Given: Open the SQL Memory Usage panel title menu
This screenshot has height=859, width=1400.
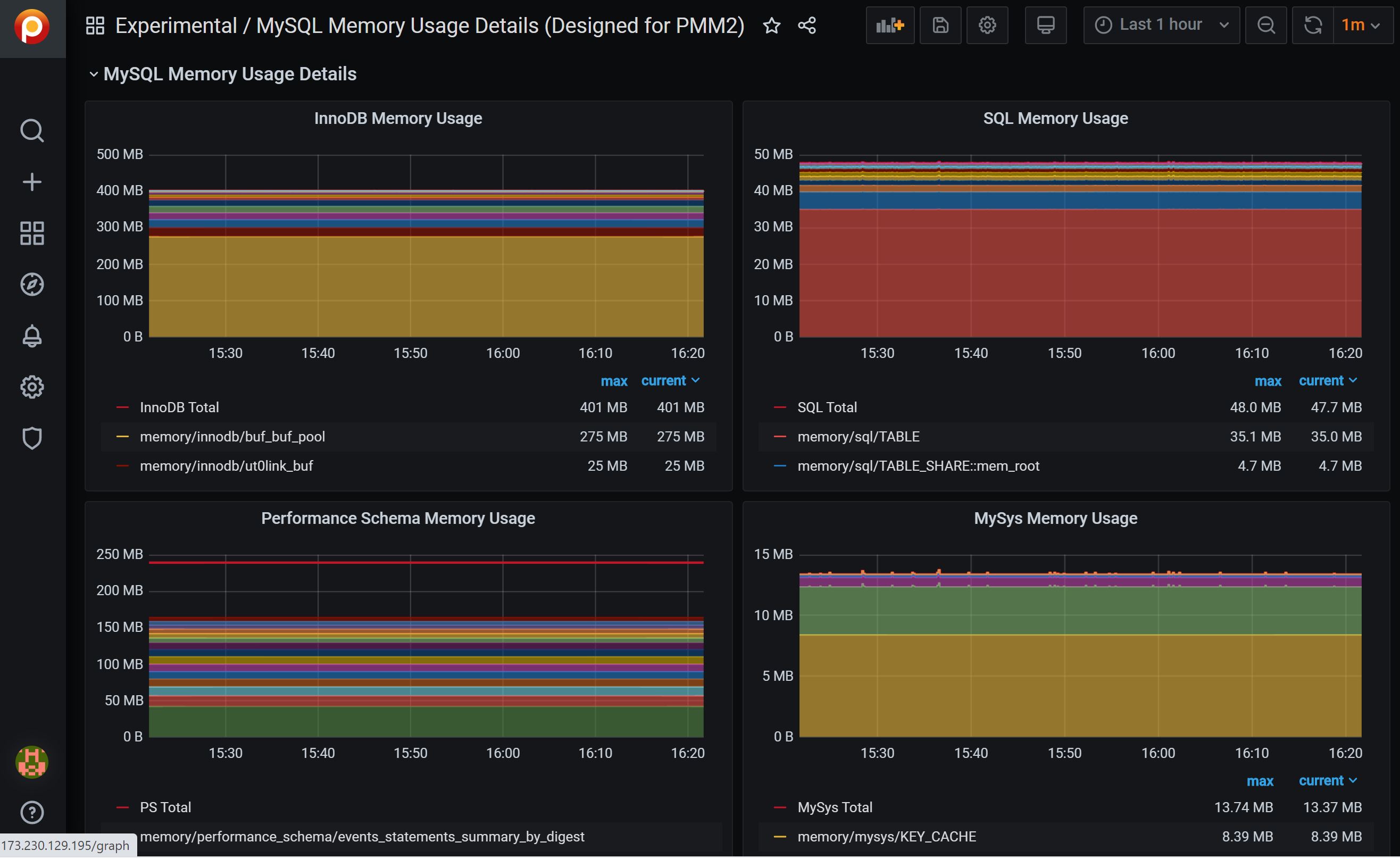Looking at the screenshot, I should tap(1055, 118).
